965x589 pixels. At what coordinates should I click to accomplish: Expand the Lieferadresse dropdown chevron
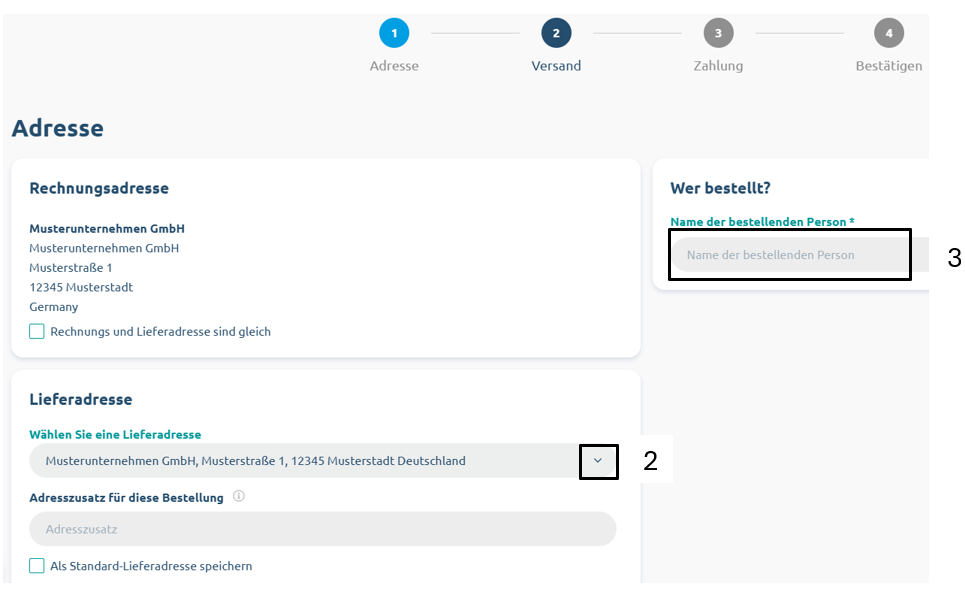pyautogui.click(x=598, y=460)
